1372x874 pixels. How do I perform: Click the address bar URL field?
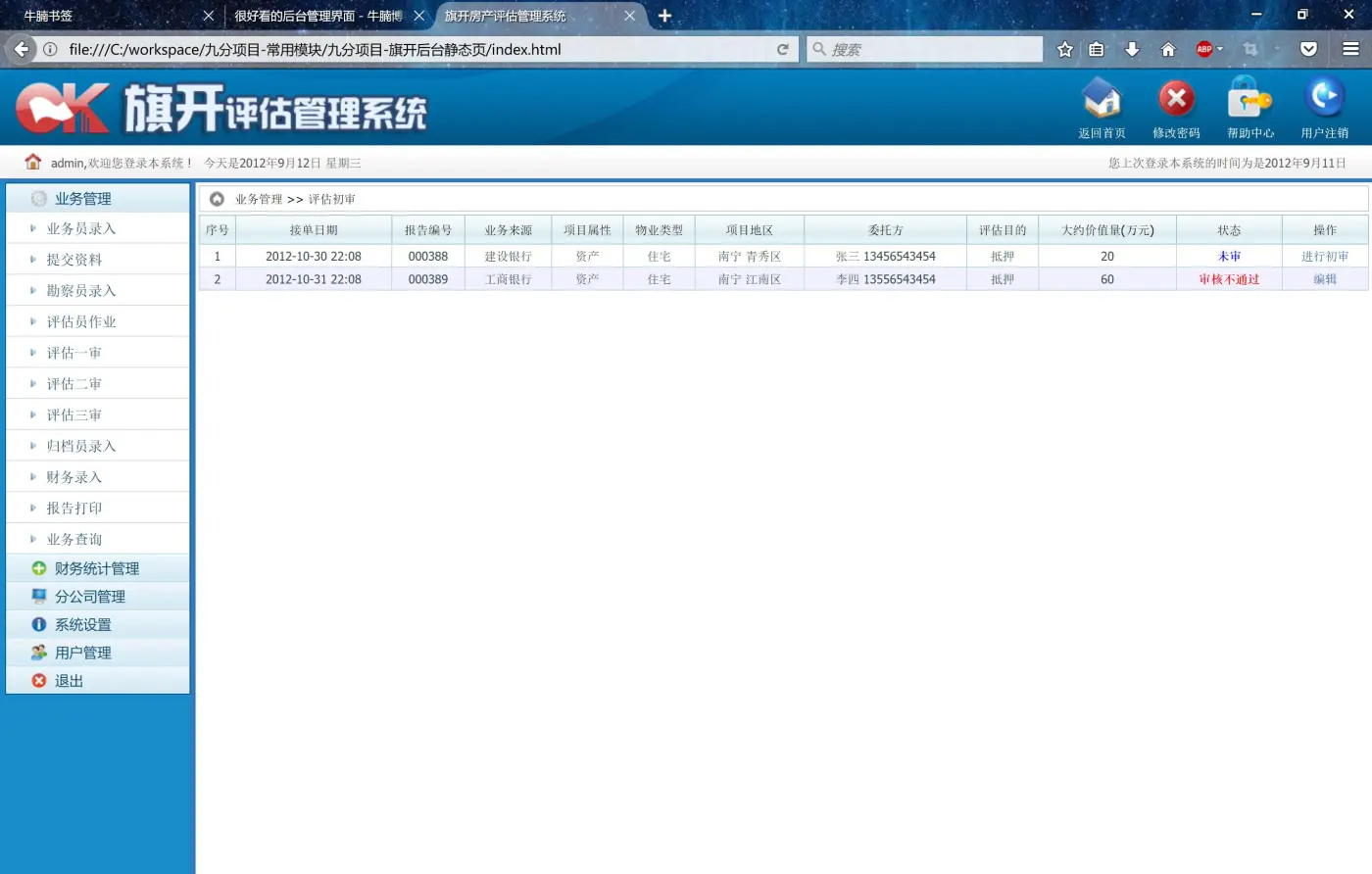pos(416,49)
